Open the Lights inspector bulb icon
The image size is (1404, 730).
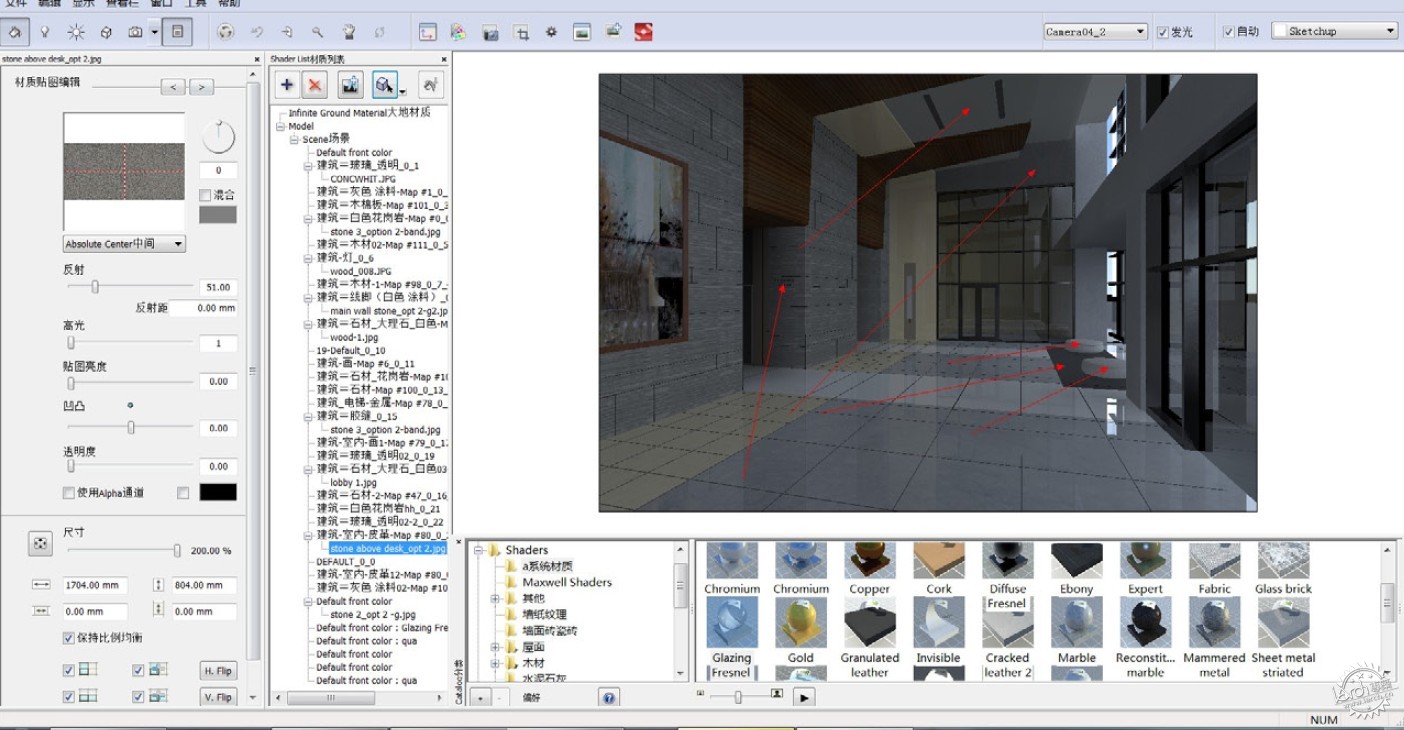click(x=45, y=32)
